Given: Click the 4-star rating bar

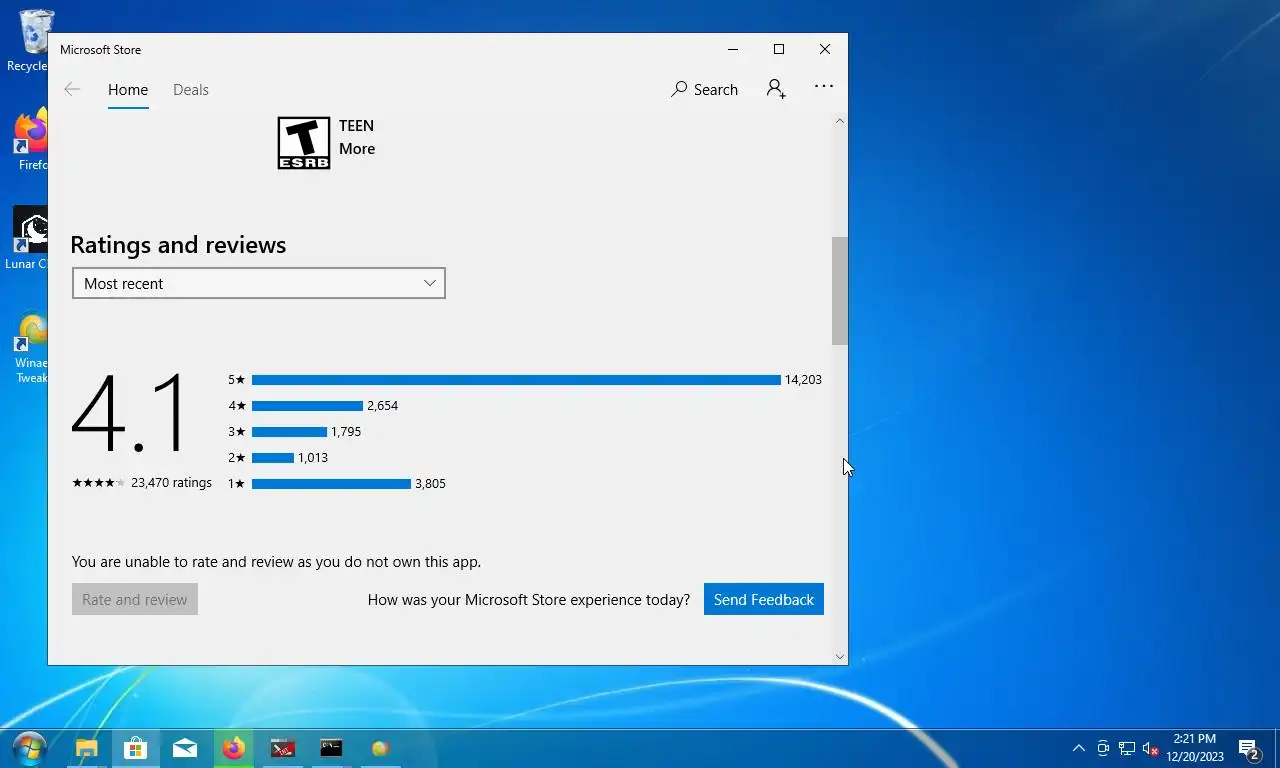Looking at the screenshot, I should (x=307, y=406).
